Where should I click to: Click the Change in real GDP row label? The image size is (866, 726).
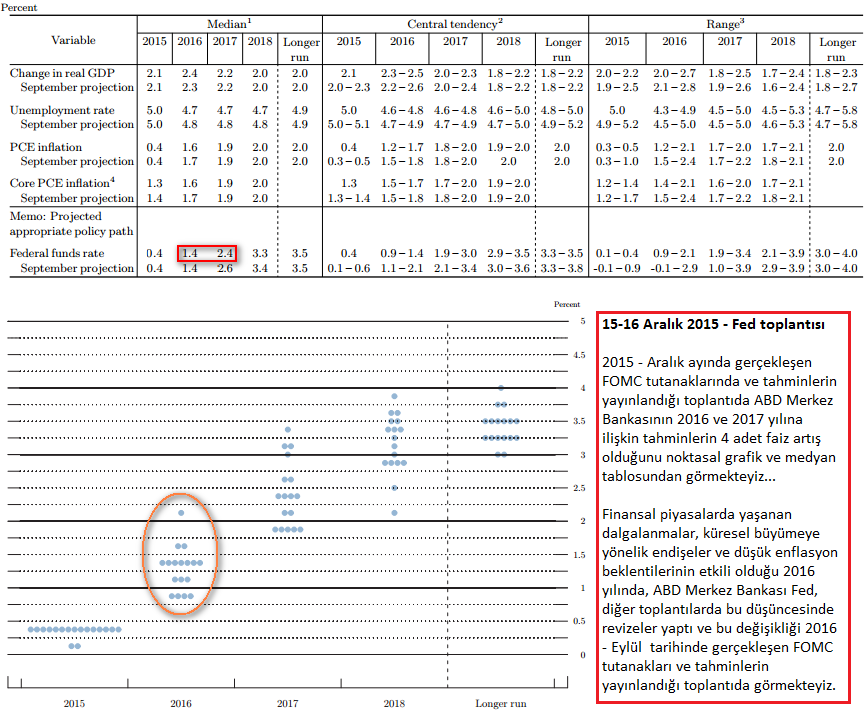point(58,74)
